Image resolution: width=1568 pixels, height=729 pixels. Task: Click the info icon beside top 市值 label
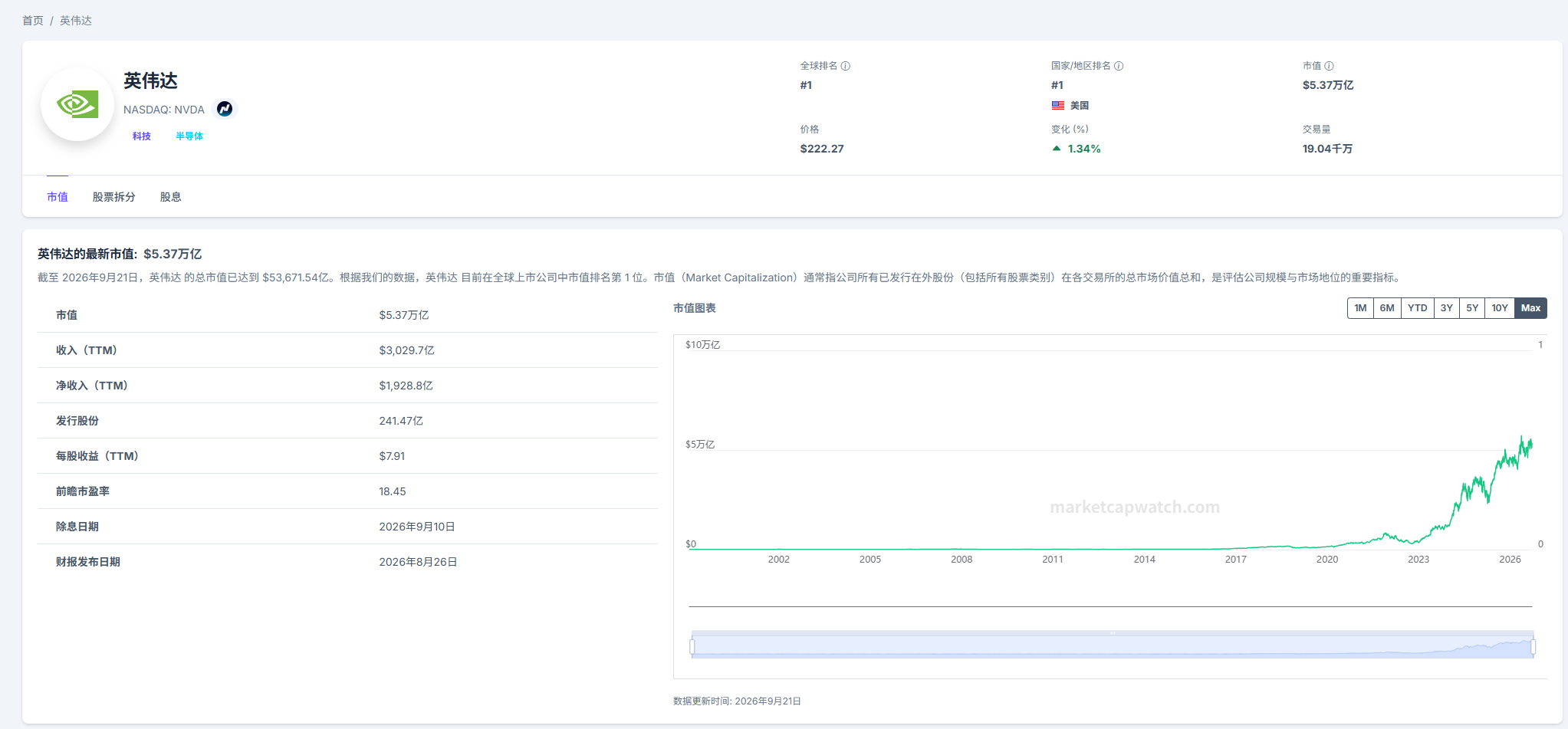pos(1329,66)
